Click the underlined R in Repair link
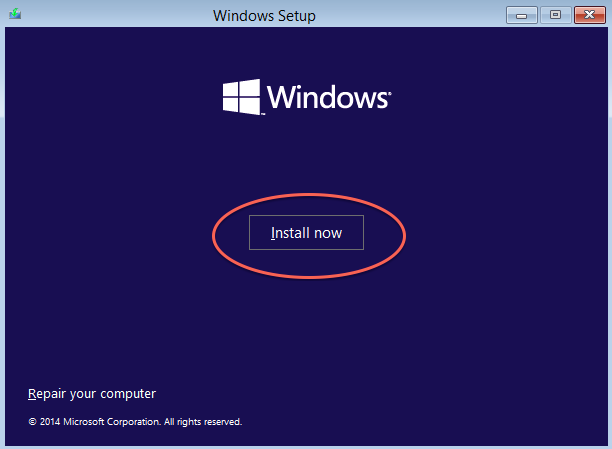This screenshot has height=449, width=612. (x=32, y=393)
